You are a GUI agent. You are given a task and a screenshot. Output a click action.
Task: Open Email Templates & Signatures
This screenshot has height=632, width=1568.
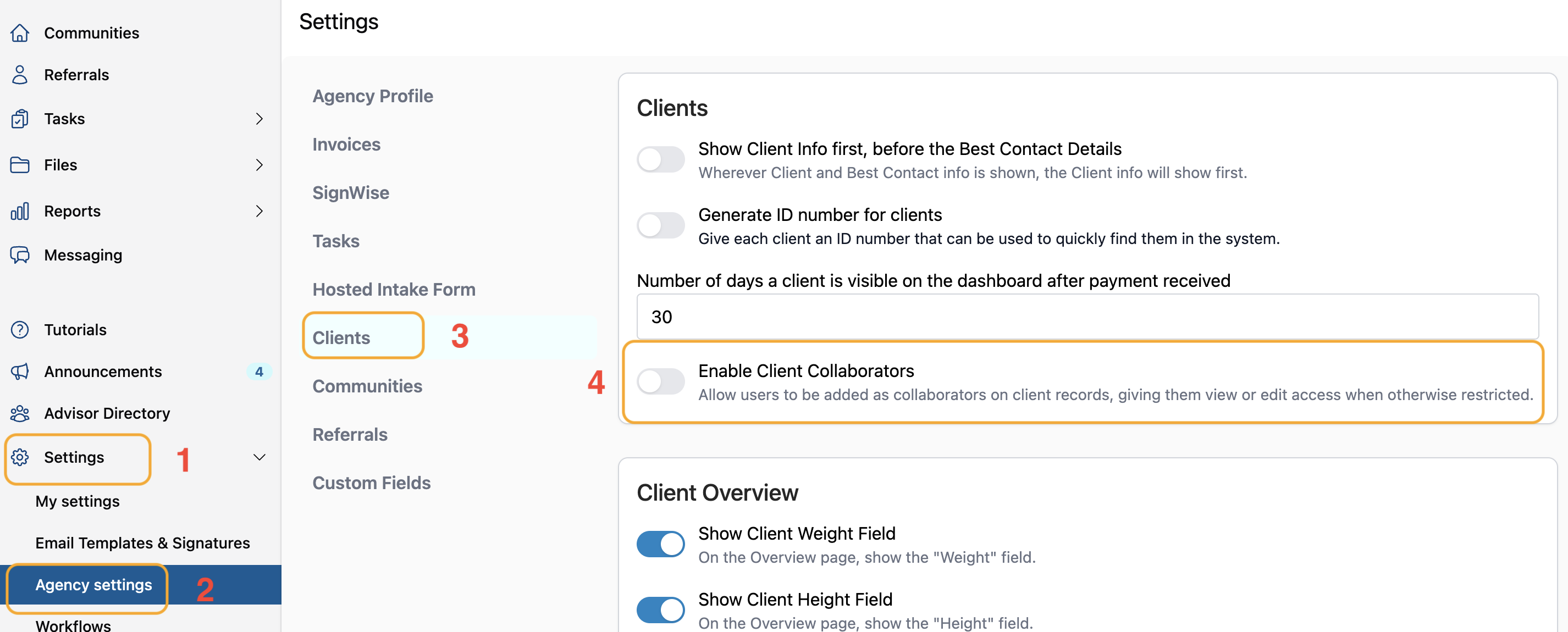click(142, 542)
